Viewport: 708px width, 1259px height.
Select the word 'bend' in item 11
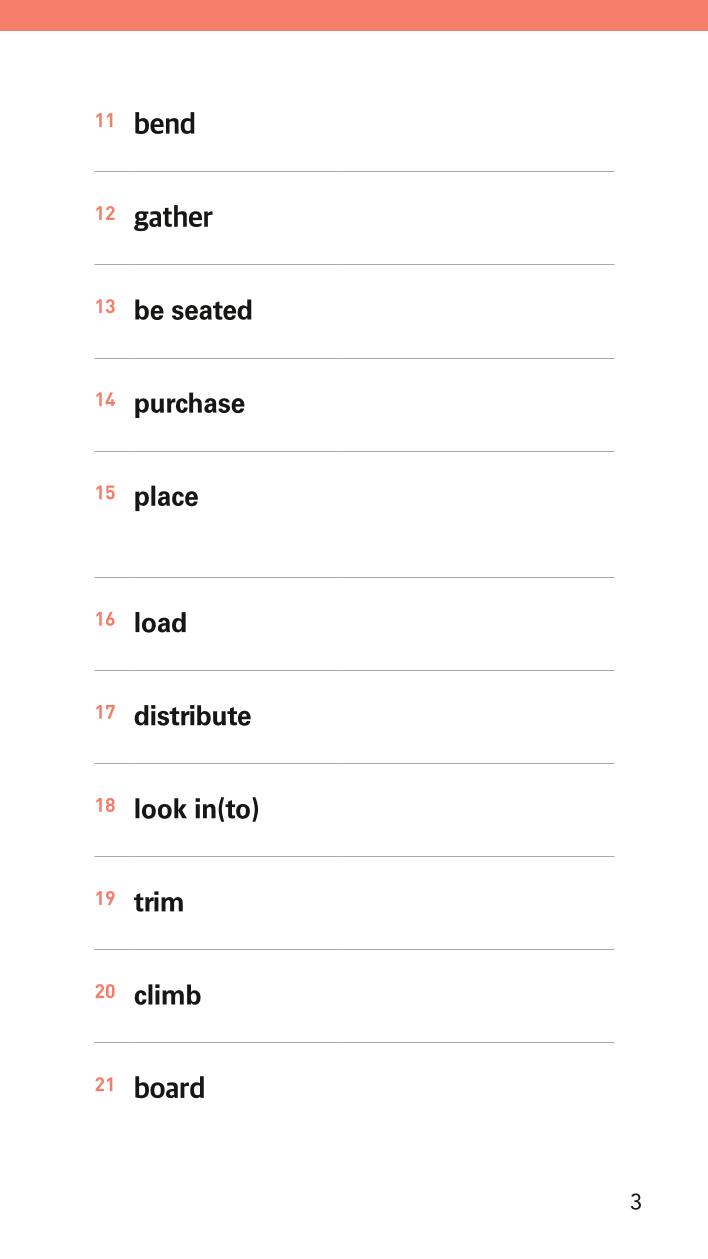pyautogui.click(x=165, y=124)
